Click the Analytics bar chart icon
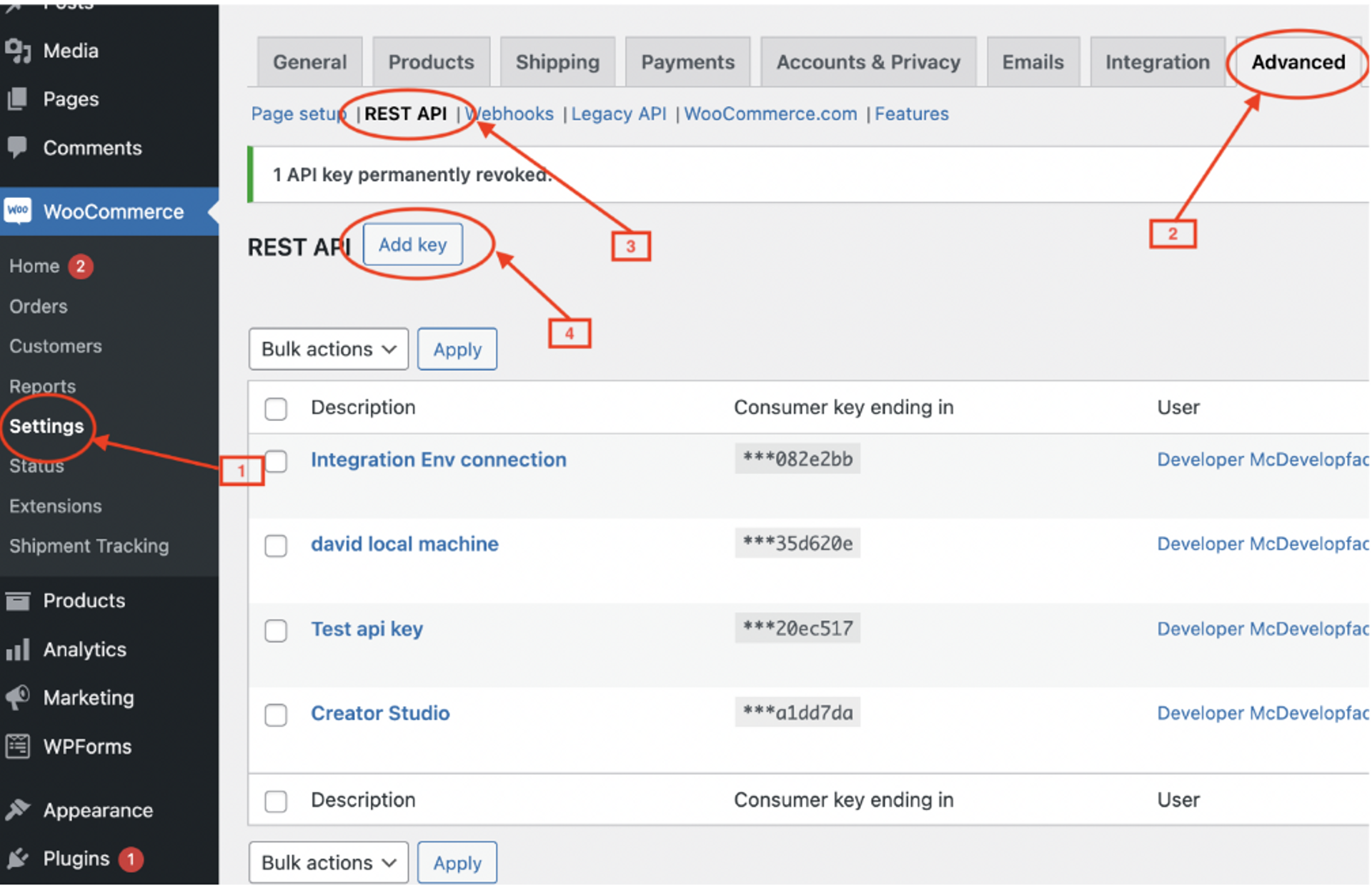The image size is (1372, 887). click(x=18, y=649)
